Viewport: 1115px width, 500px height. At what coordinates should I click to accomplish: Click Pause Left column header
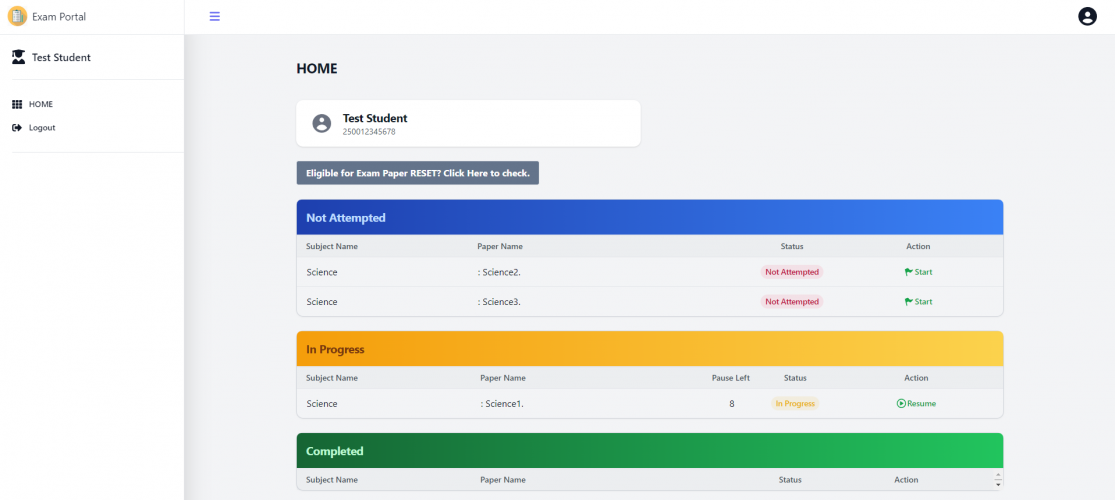pyautogui.click(x=730, y=378)
